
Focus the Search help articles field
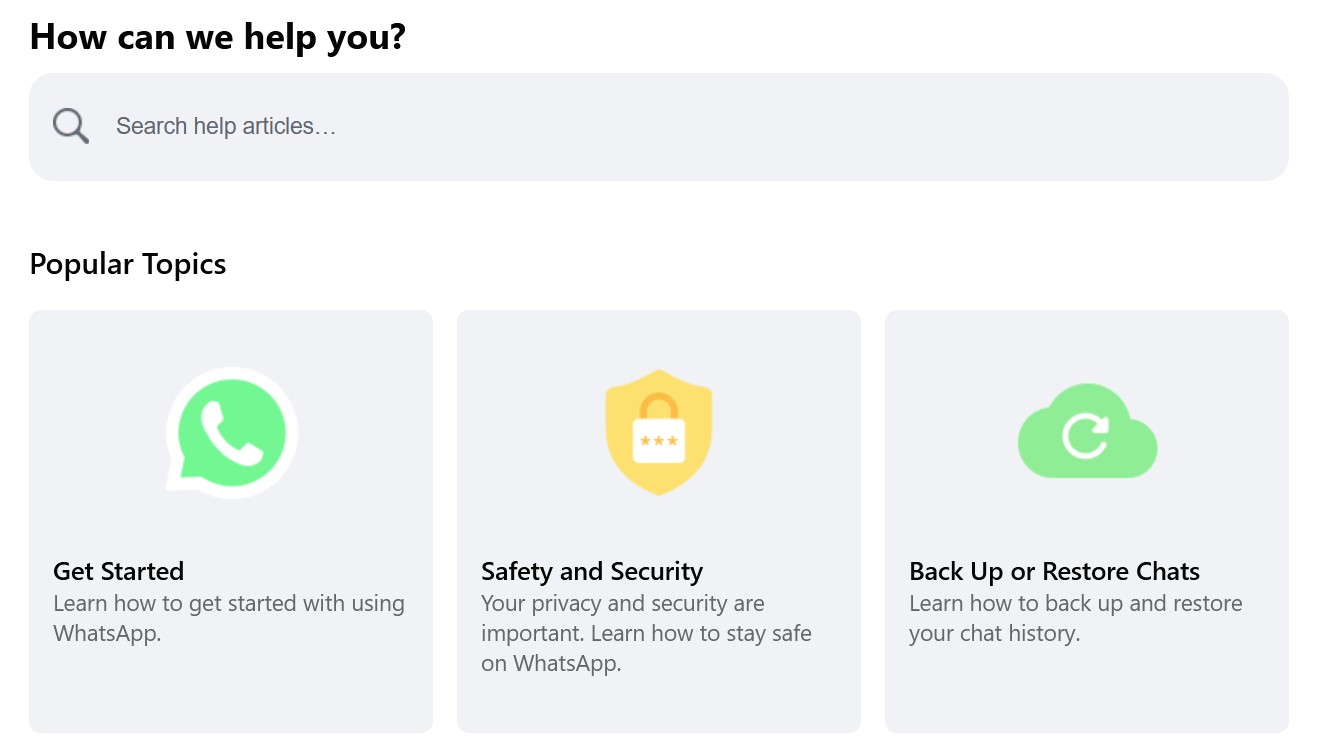point(600,127)
